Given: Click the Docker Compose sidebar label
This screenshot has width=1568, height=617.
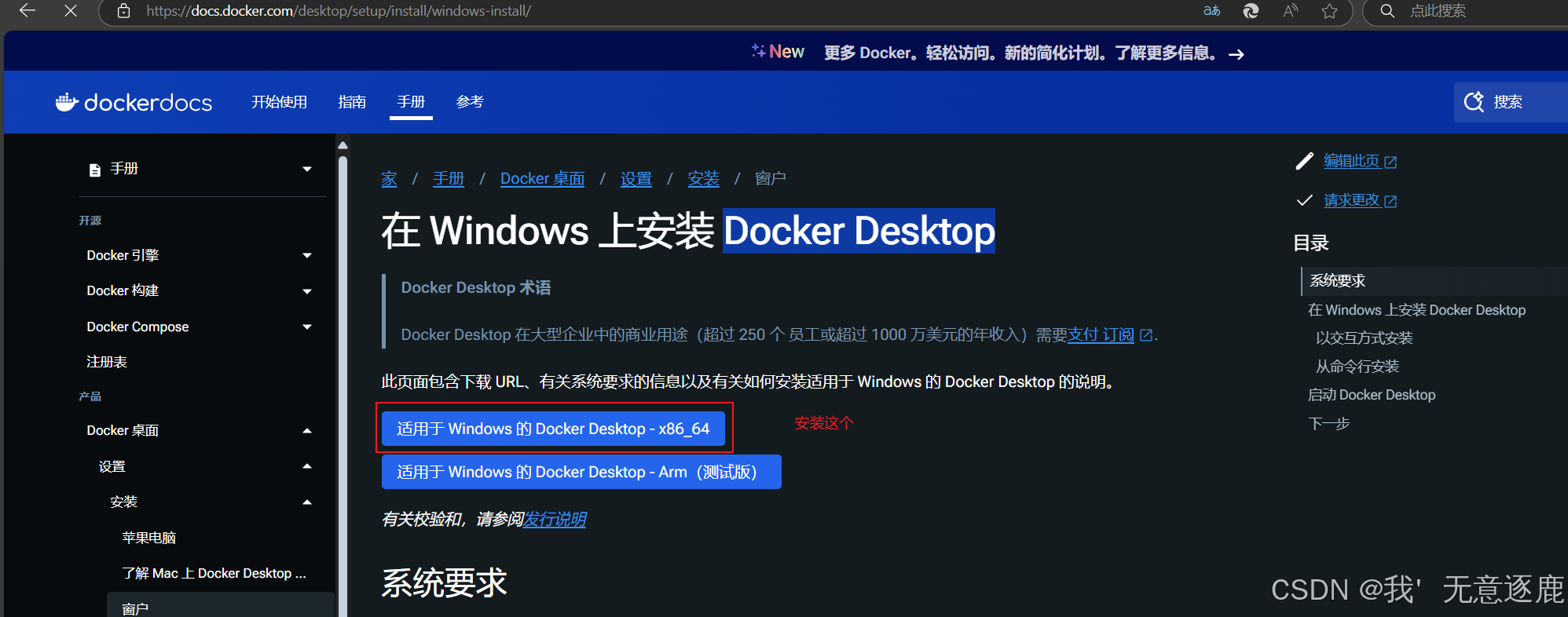Looking at the screenshot, I should (x=137, y=327).
